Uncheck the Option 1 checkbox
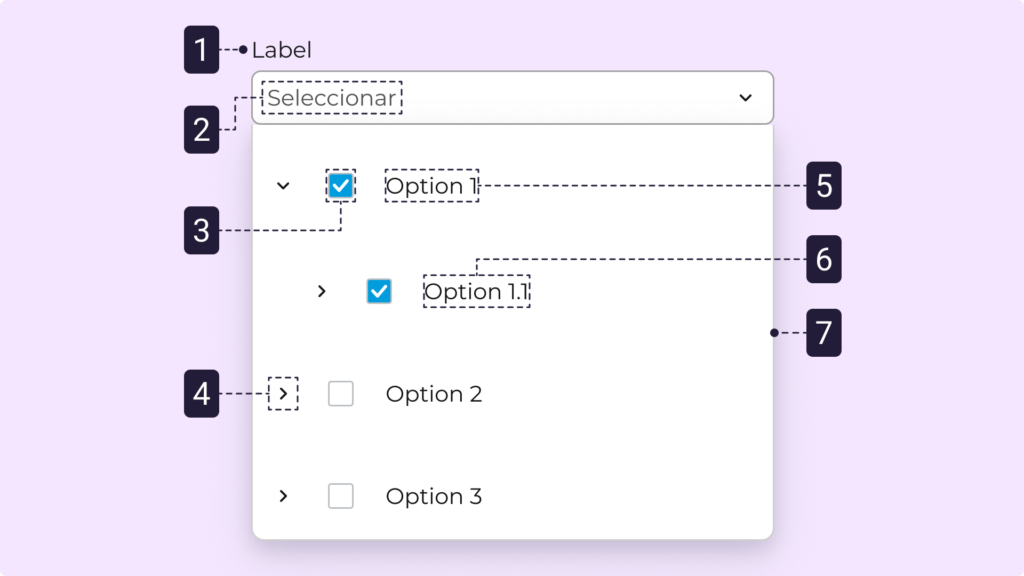Image resolution: width=1024 pixels, height=576 pixels. [x=341, y=186]
